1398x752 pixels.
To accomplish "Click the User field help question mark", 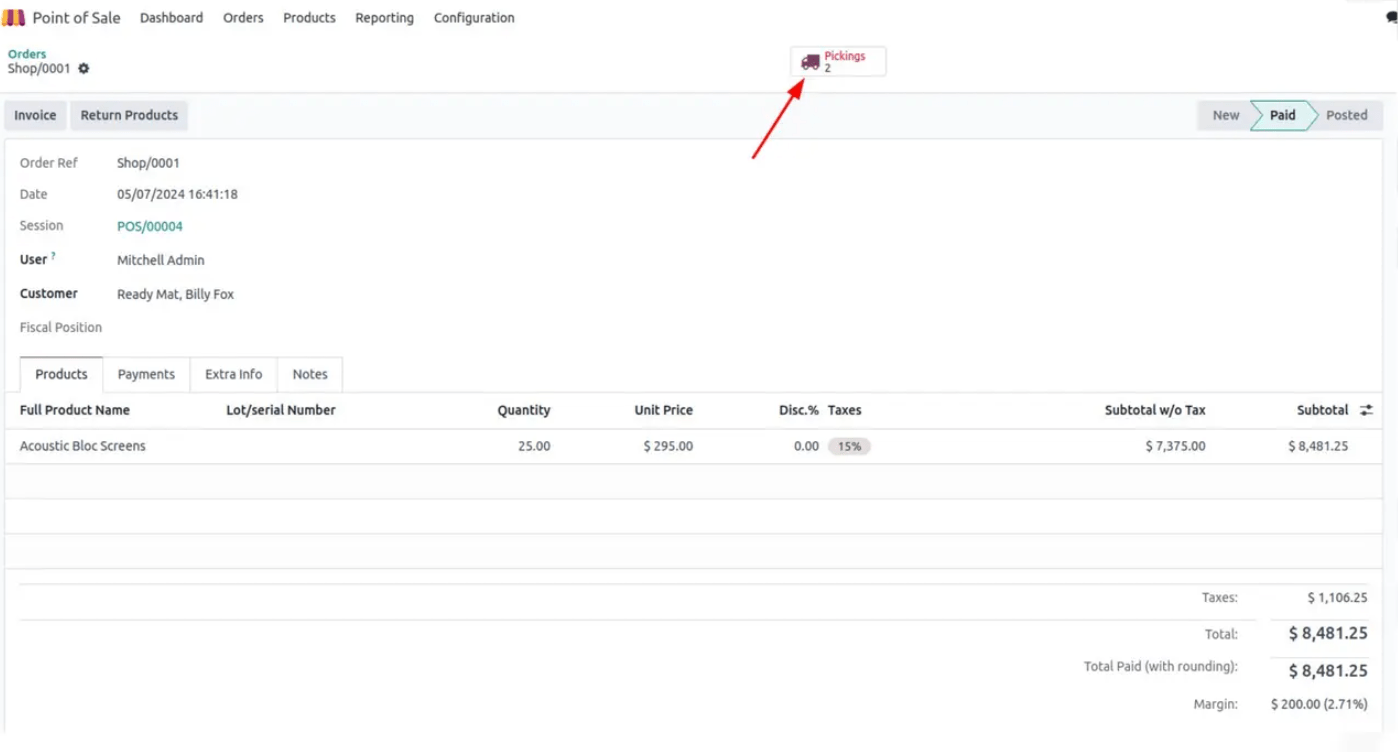I will tap(53, 256).
